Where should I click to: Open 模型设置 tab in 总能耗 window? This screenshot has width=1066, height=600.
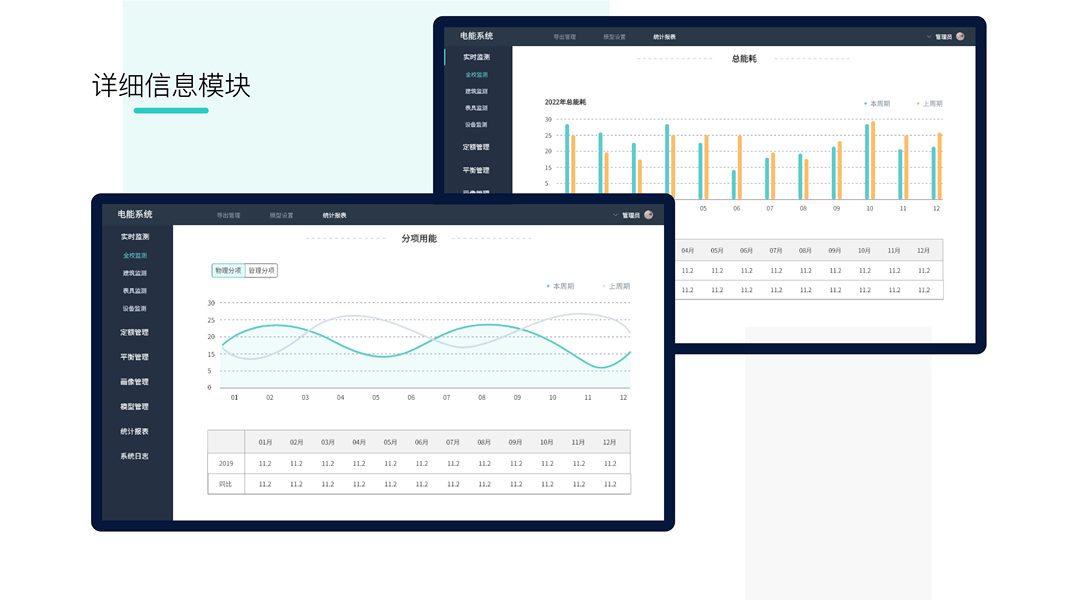click(615, 37)
